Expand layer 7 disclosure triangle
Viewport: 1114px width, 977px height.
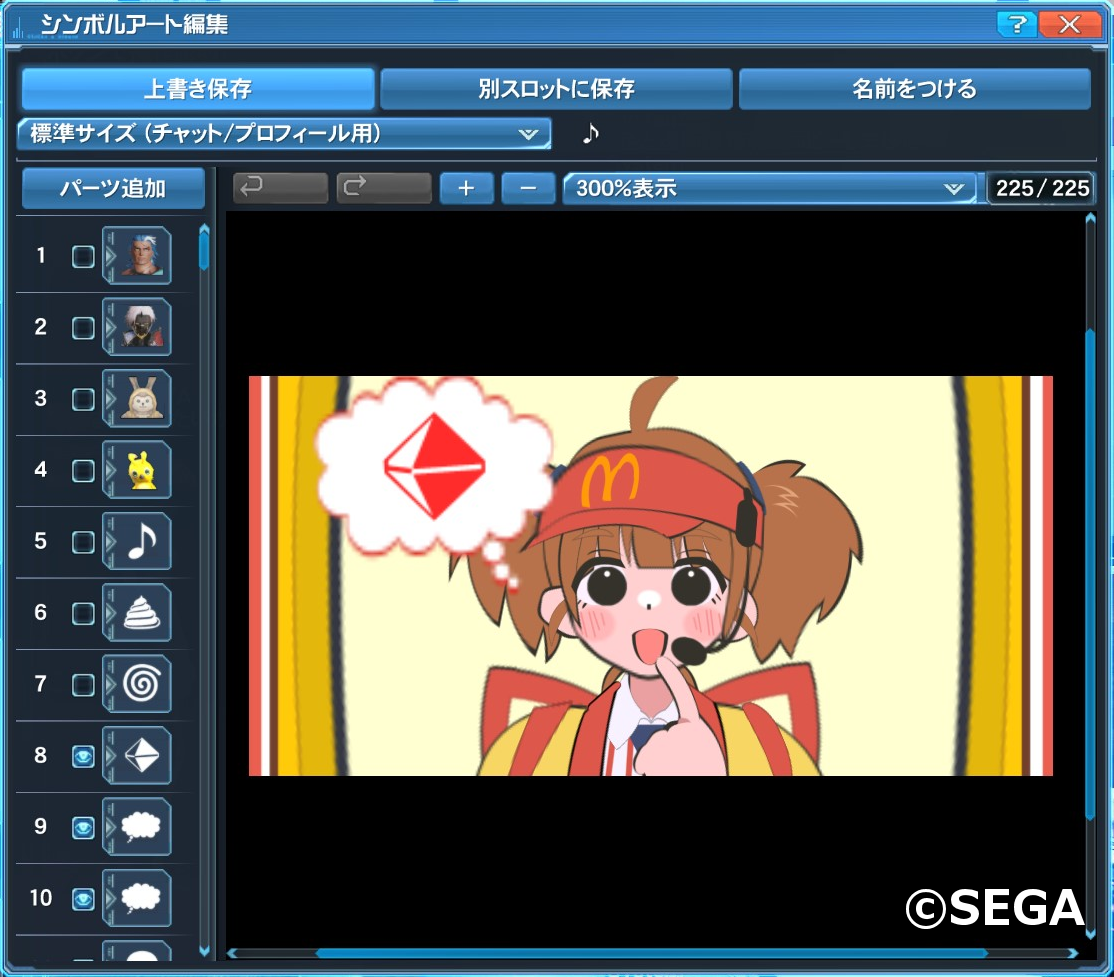pyautogui.click(x=109, y=684)
